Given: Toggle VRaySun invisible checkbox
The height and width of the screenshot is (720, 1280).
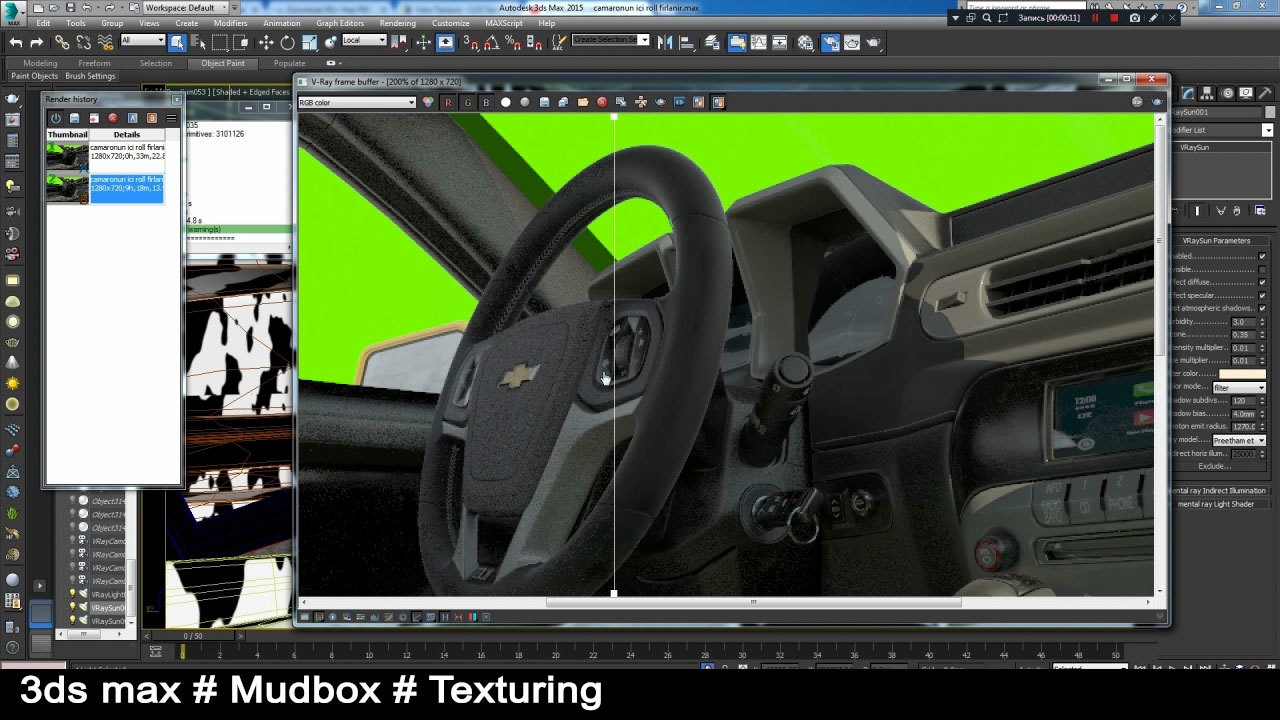Looking at the screenshot, I should tap(1262, 269).
